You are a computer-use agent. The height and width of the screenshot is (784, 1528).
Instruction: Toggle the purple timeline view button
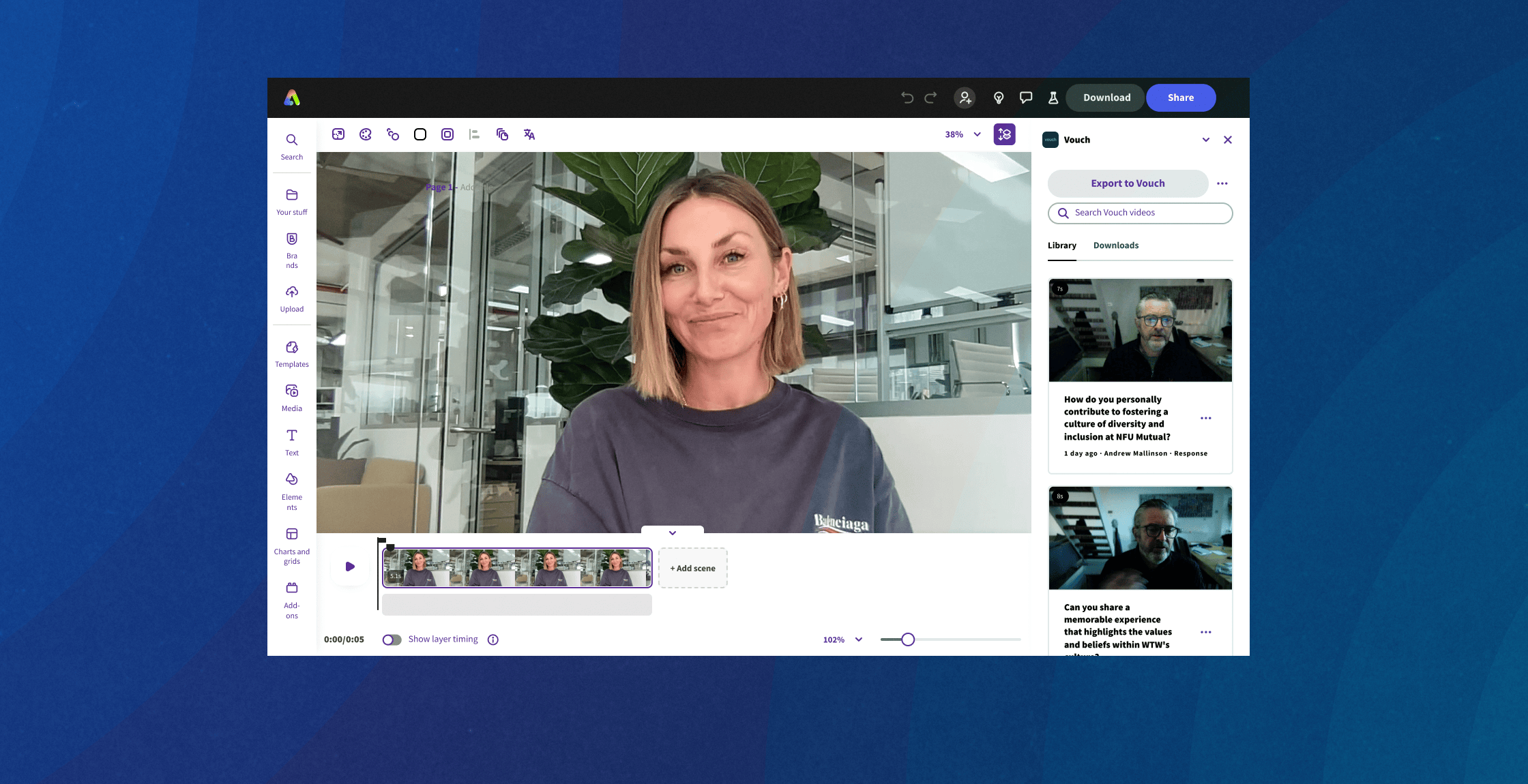coord(1004,134)
